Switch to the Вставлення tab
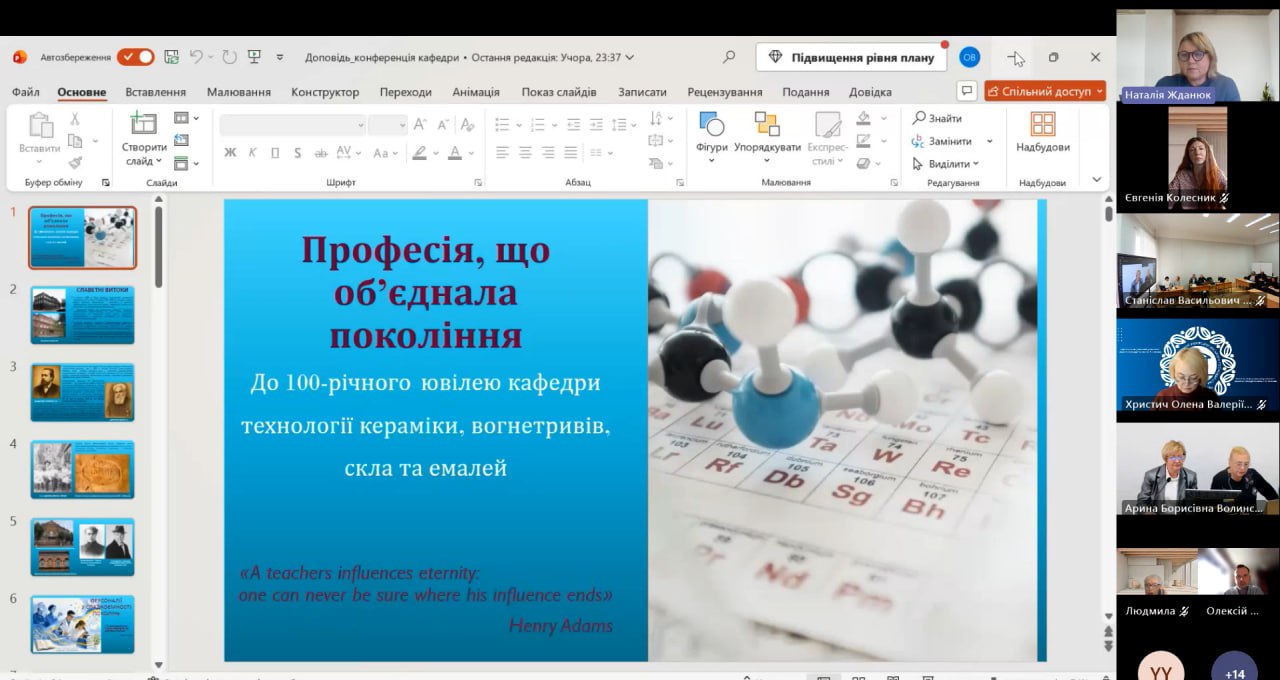1280x680 pixels. click(156, 92)
